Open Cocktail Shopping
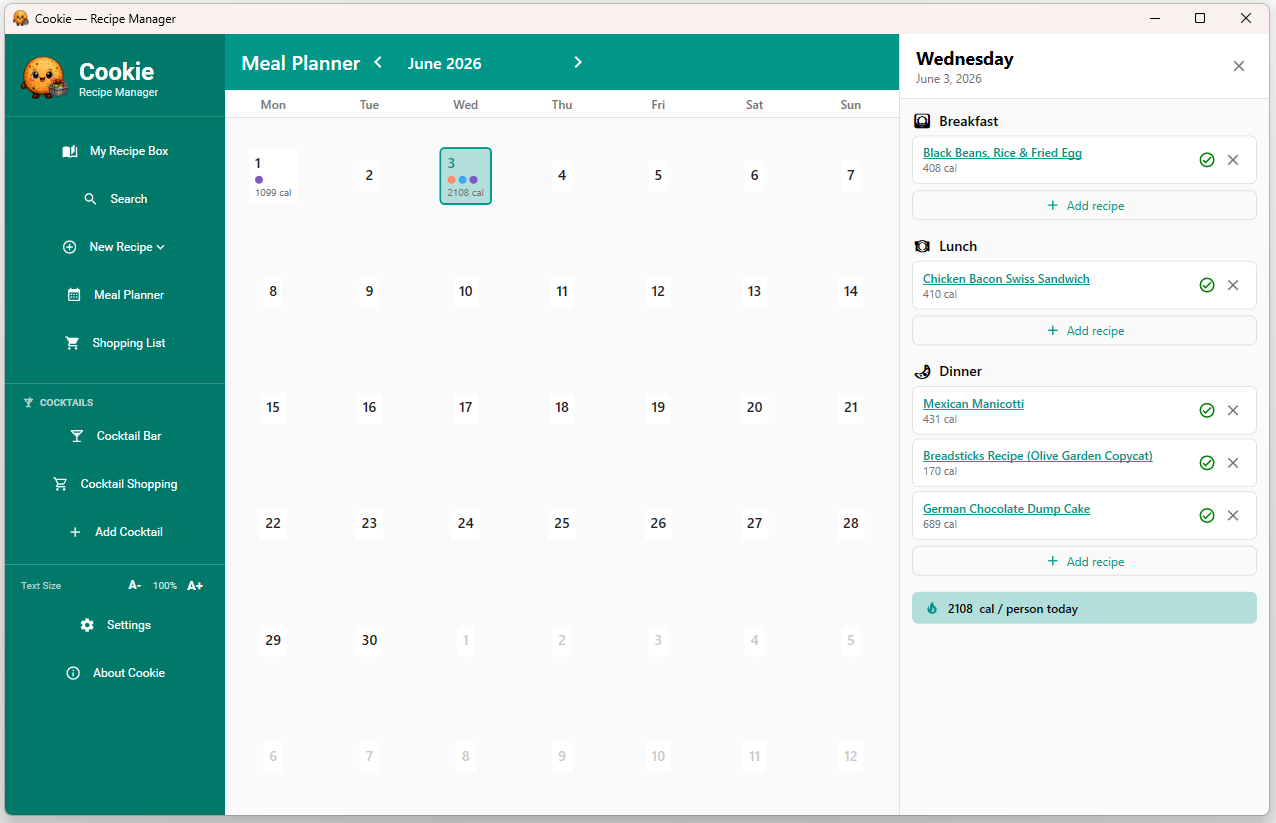1276x823 pixels. point(115,484)
